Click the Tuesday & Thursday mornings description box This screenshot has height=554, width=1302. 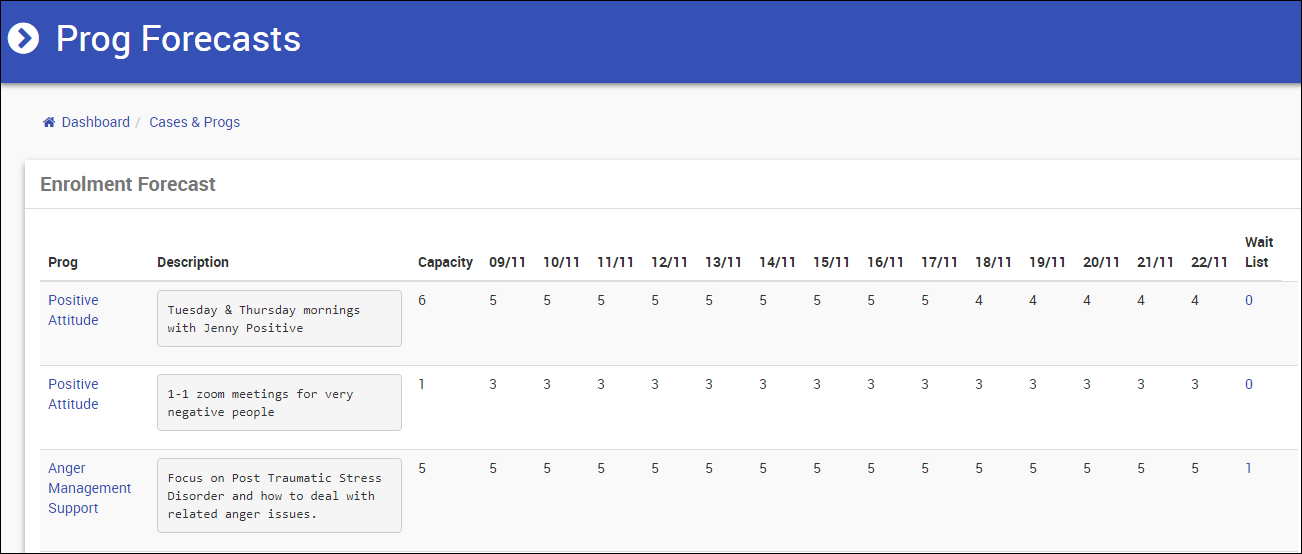tap(279, 318)
